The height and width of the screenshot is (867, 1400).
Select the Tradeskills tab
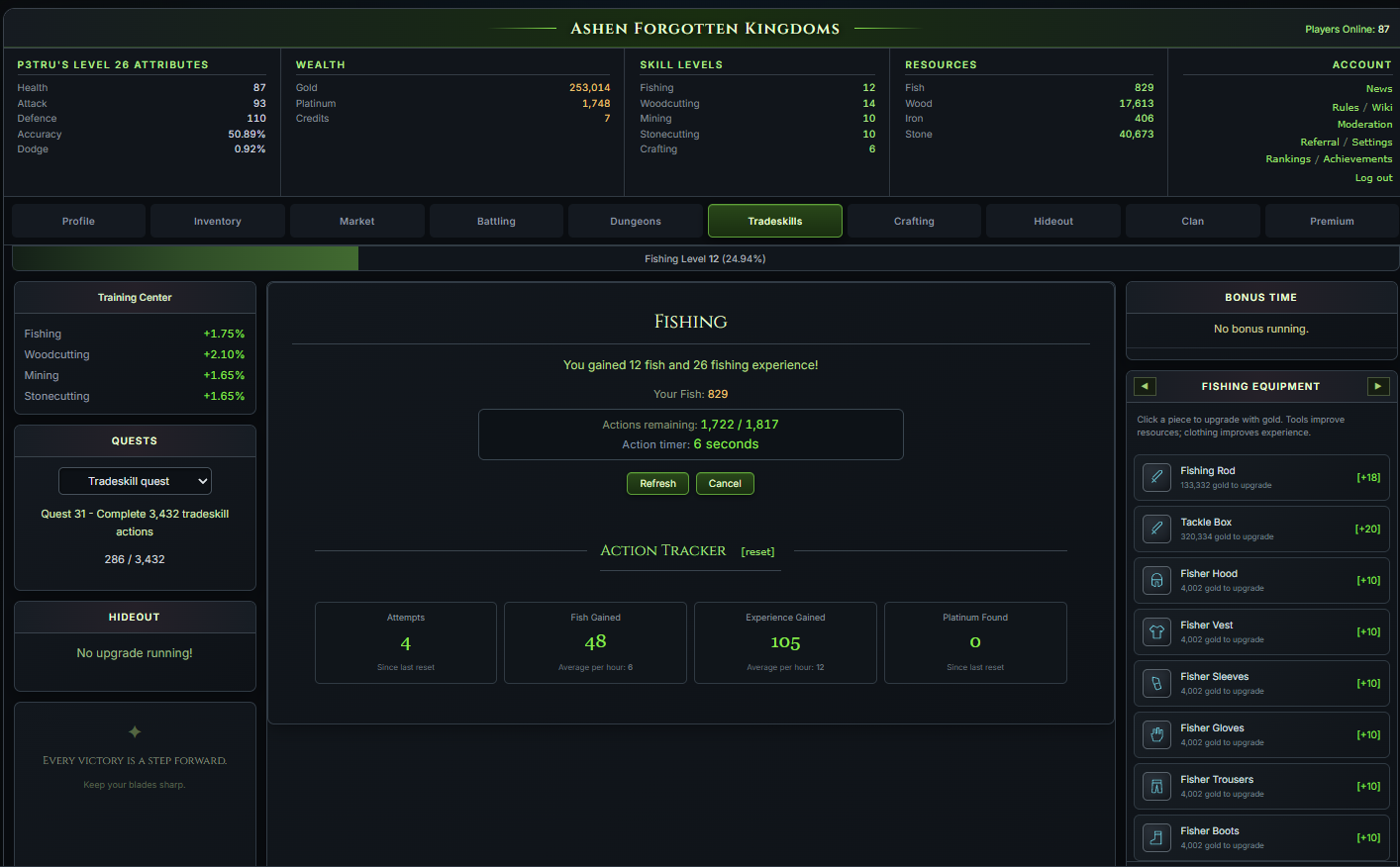(x=775, y=221)
